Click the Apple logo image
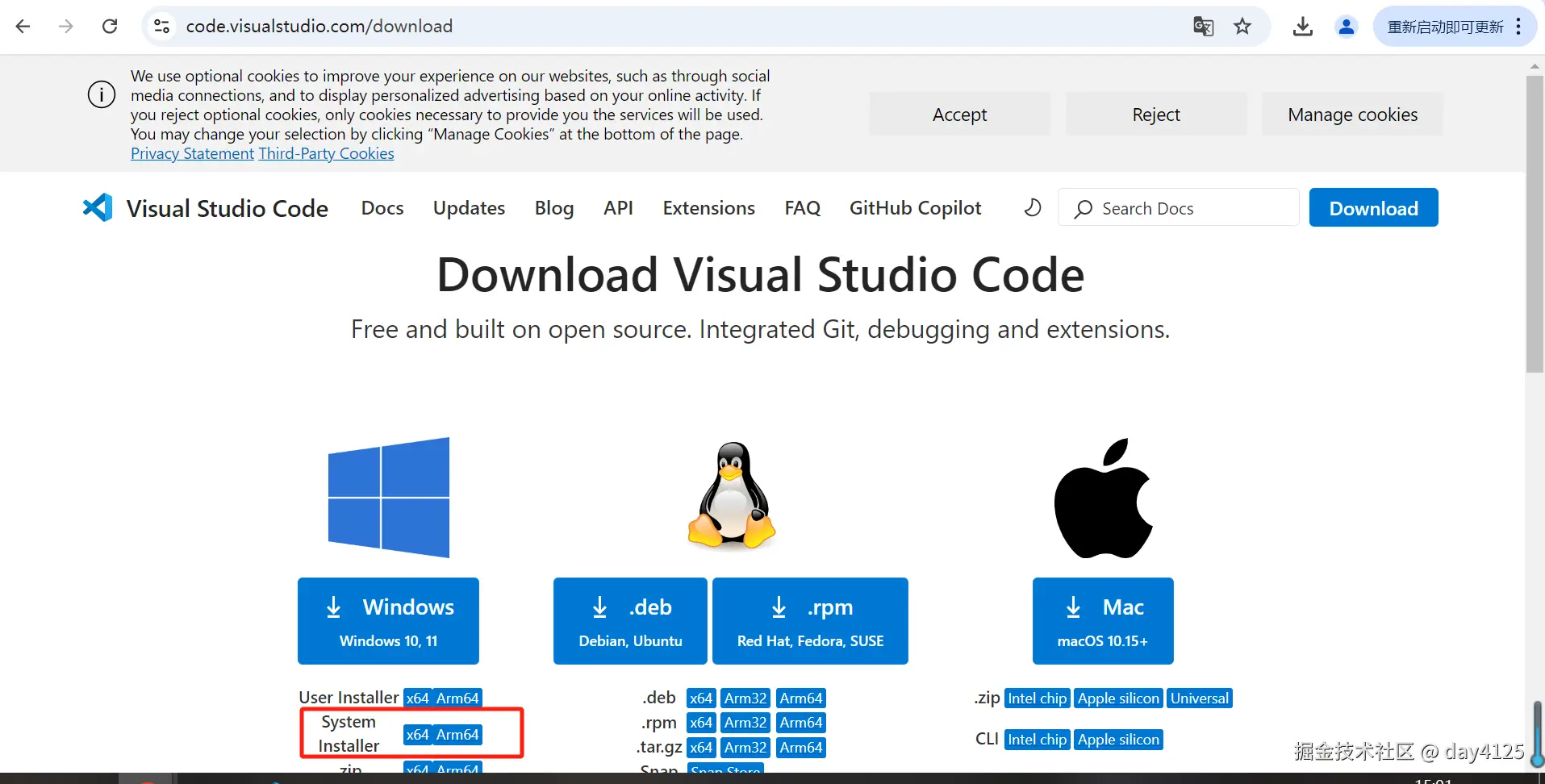Viewport: 1545px width, 784px height. click(1104, 498)
